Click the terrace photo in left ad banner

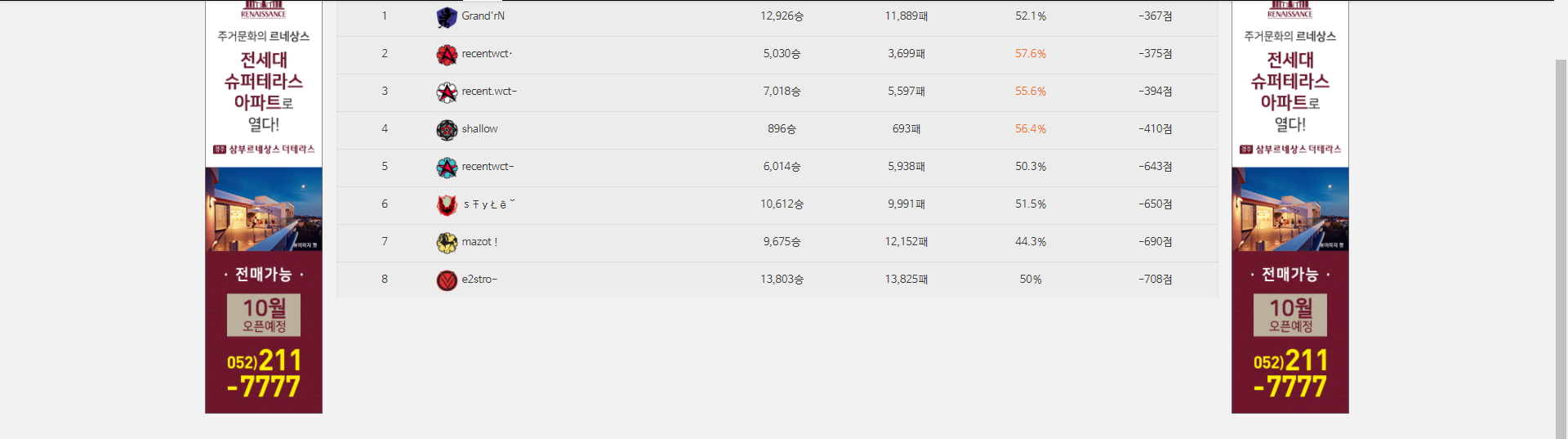264,209
